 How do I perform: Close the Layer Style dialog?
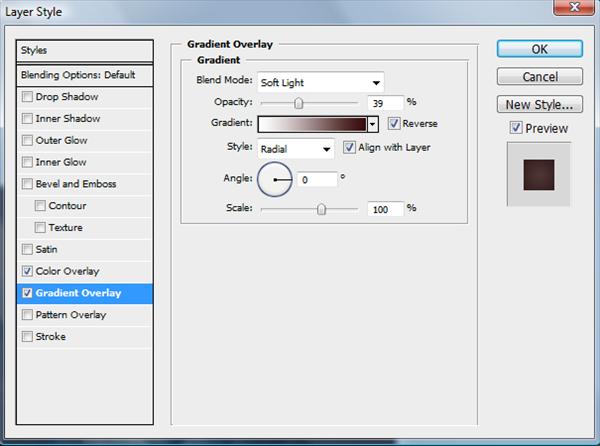(574, 7)
